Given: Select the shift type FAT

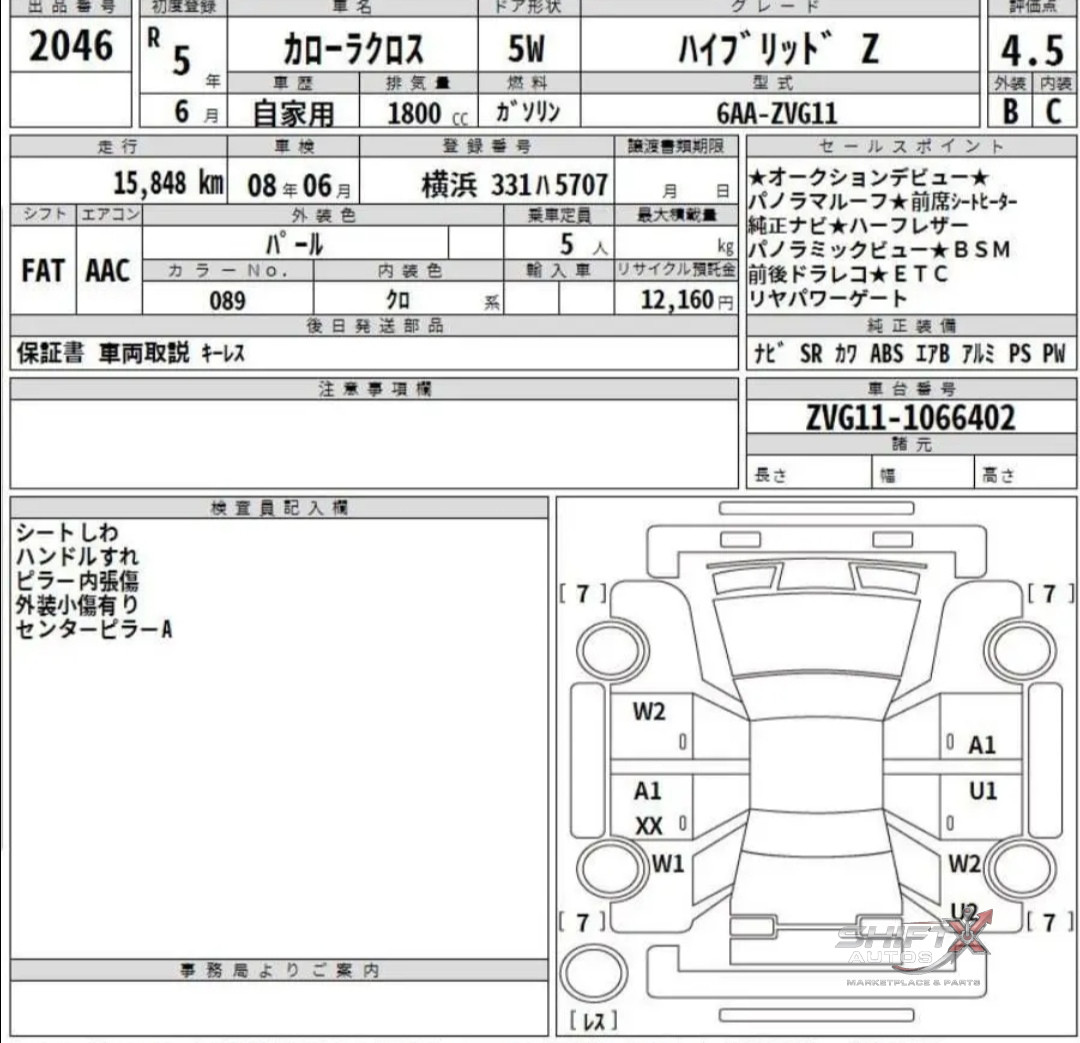Looking at the screenshot, I should pos(43,271).
